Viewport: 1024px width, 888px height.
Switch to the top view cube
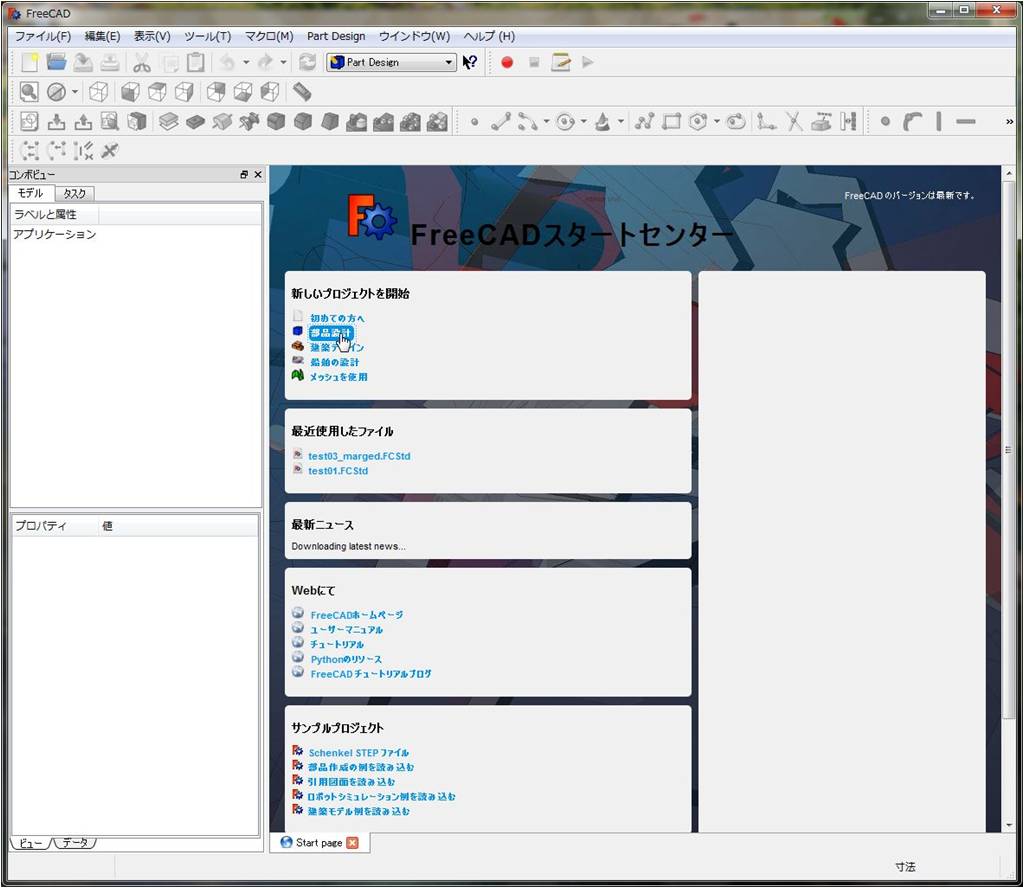157,92
